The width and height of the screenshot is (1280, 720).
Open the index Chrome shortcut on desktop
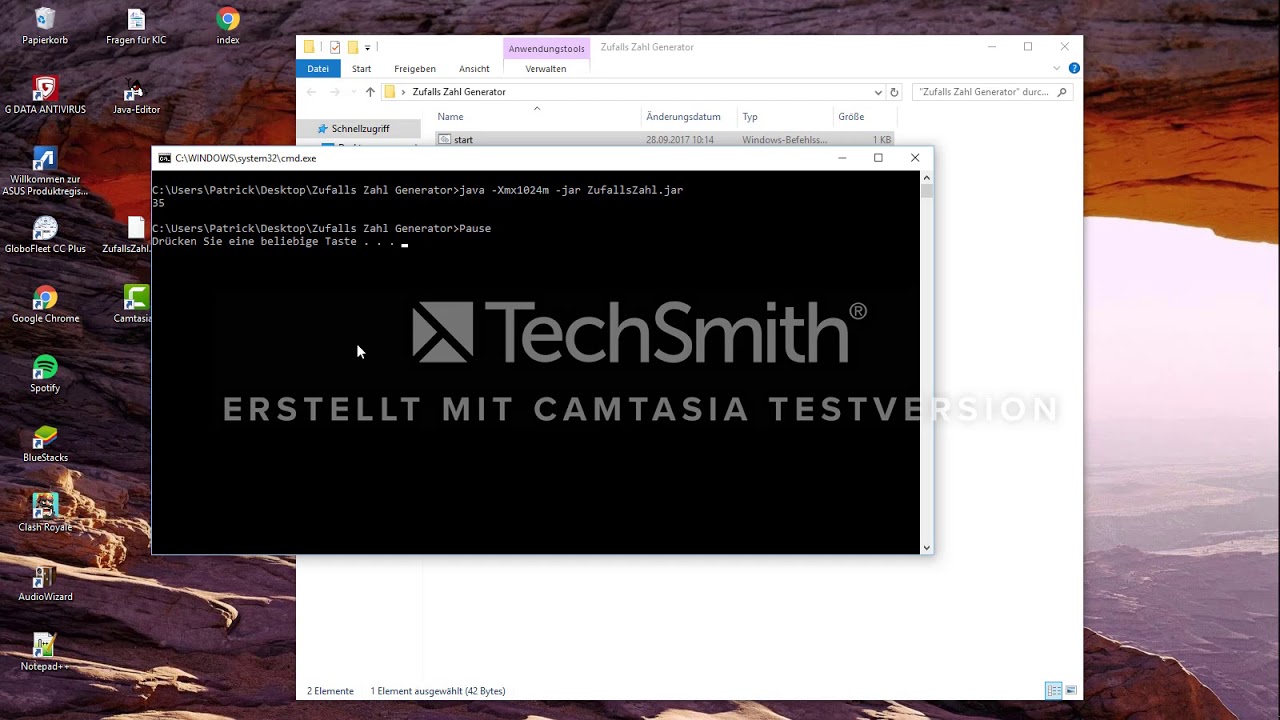click(x=228, y=27)
